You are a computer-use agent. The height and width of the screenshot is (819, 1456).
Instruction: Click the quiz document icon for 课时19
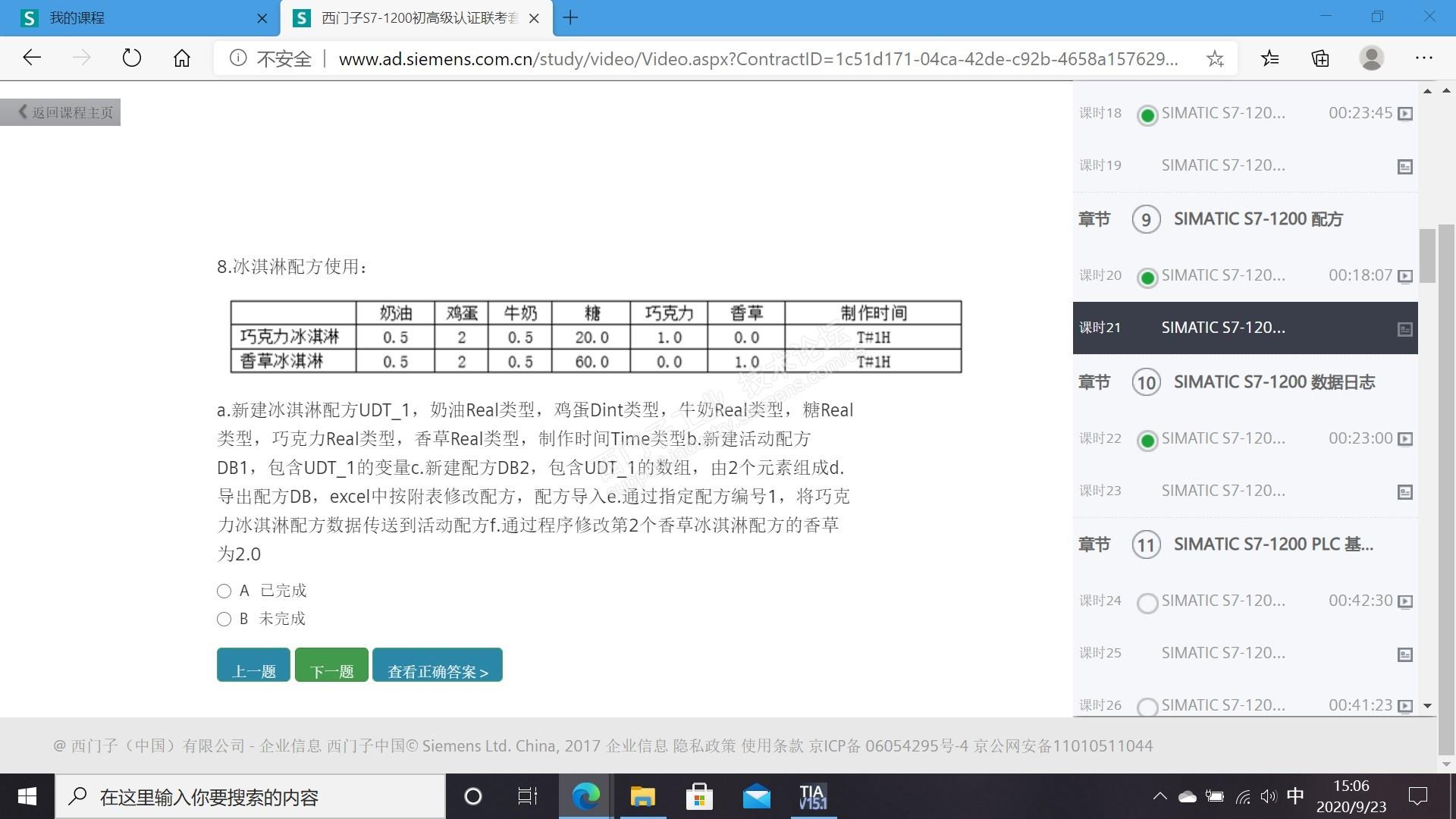tap(1405, 167)
